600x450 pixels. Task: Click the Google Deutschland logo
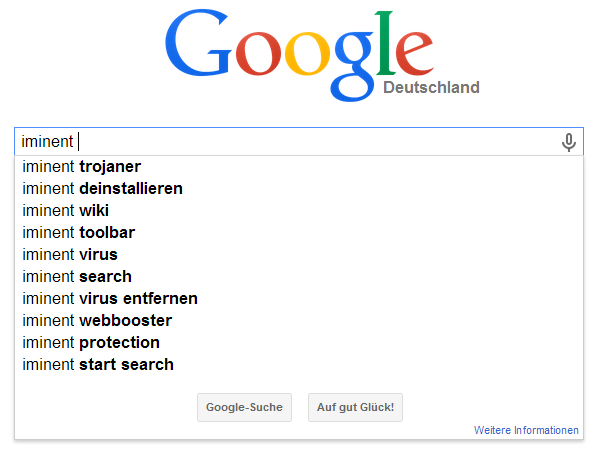click(322, 55)
